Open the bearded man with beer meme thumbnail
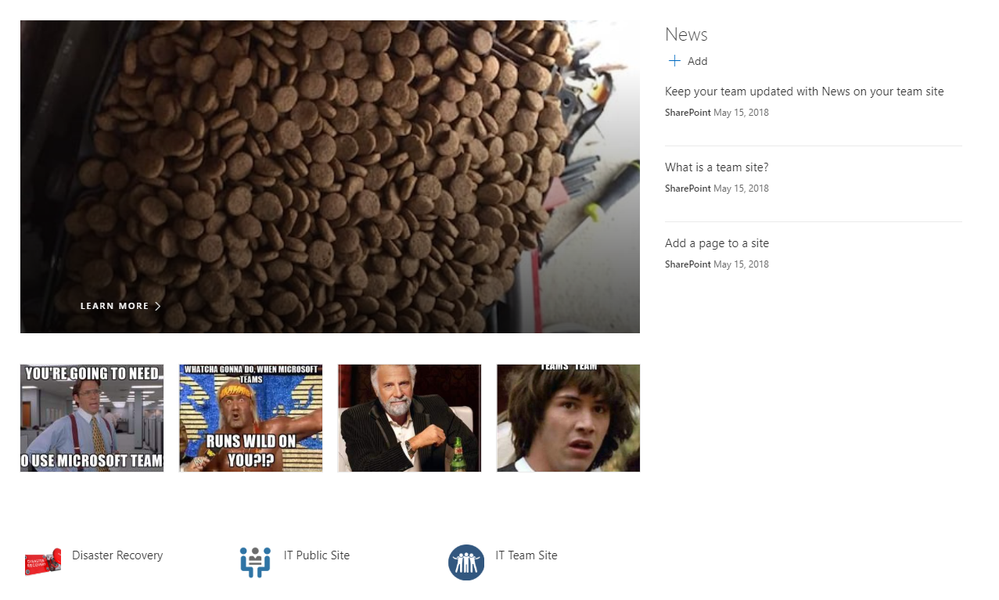 [x=409, y=418]
